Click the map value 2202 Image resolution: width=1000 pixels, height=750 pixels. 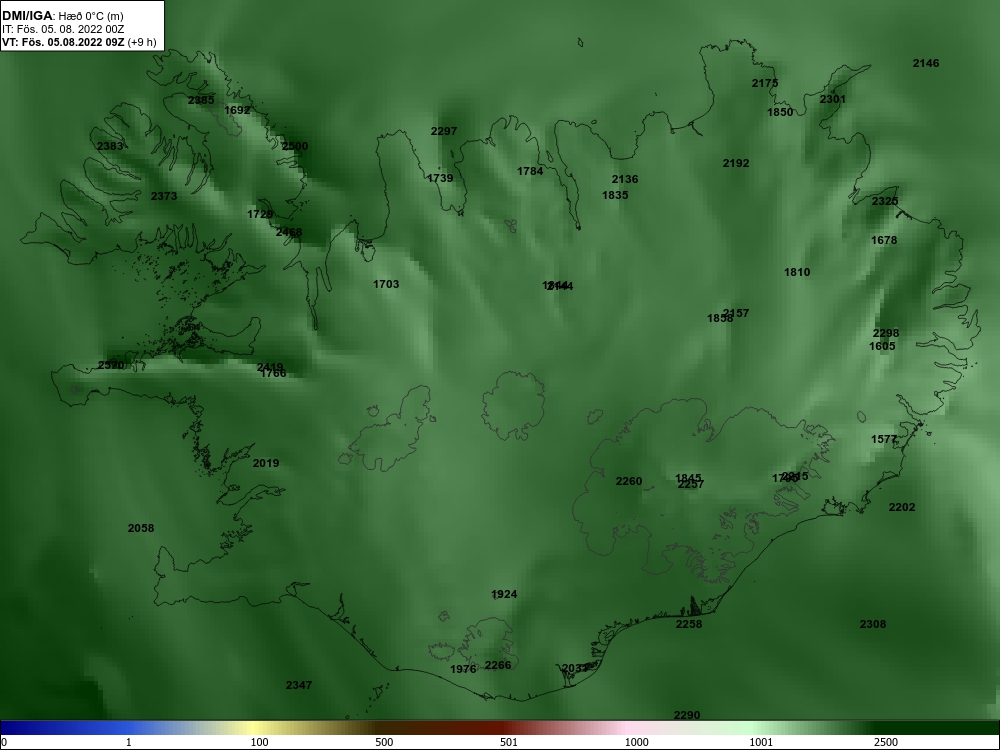902,507
